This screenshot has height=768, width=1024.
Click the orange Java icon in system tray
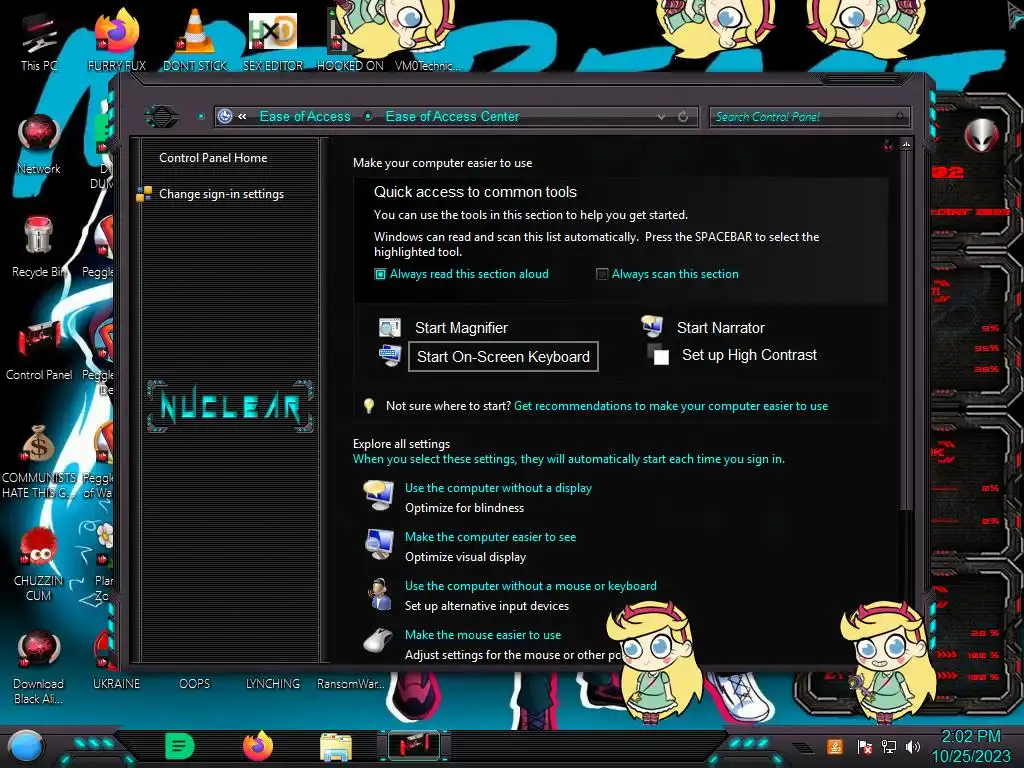pos(835,746)
